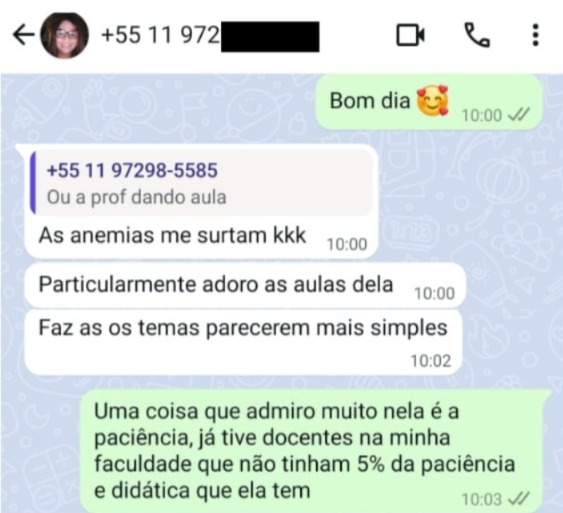Start a video call with the camera icon
Screen dimensions: 563x513
pyautogui.click(x=410, y=35)
